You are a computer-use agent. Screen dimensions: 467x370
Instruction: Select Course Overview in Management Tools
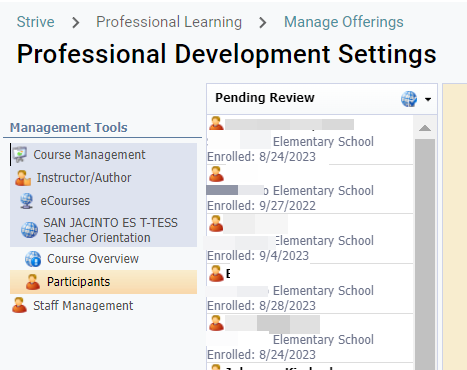(93, 259)
